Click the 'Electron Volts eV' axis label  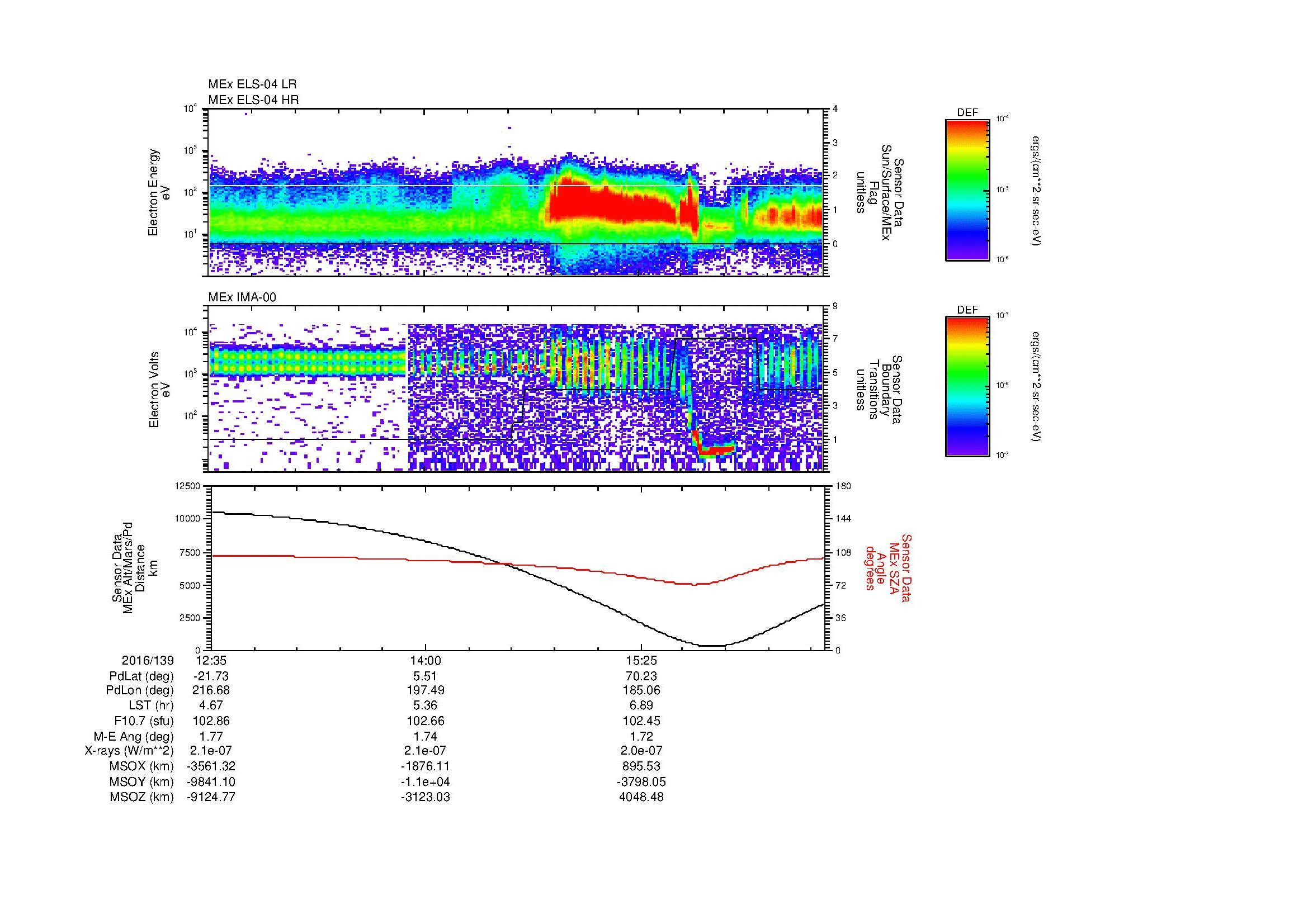click(x=160, y=390)
